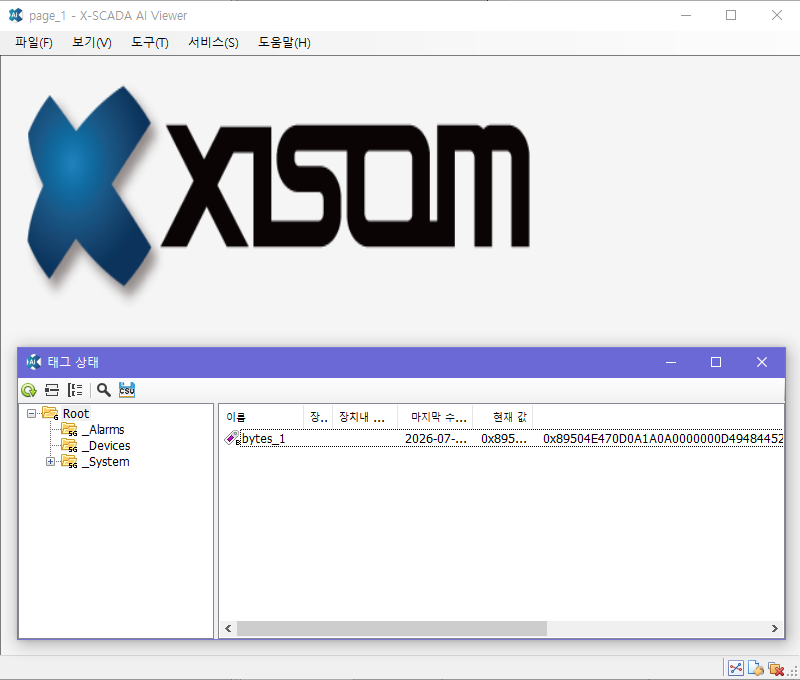Maximize the X-SCADA AI Viewer main window

[731, 15]
